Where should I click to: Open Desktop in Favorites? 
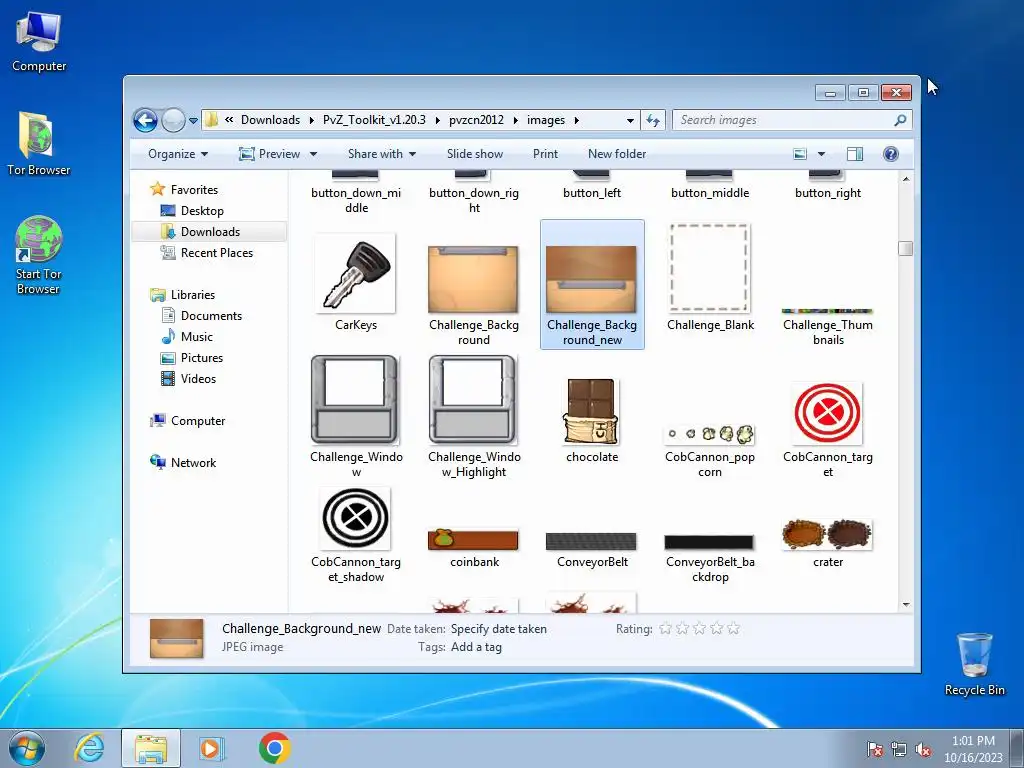[202, 211]
